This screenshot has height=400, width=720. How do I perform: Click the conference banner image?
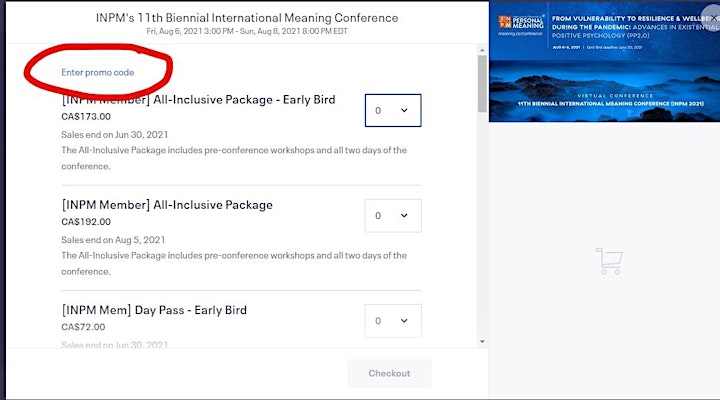pos(604,62)
